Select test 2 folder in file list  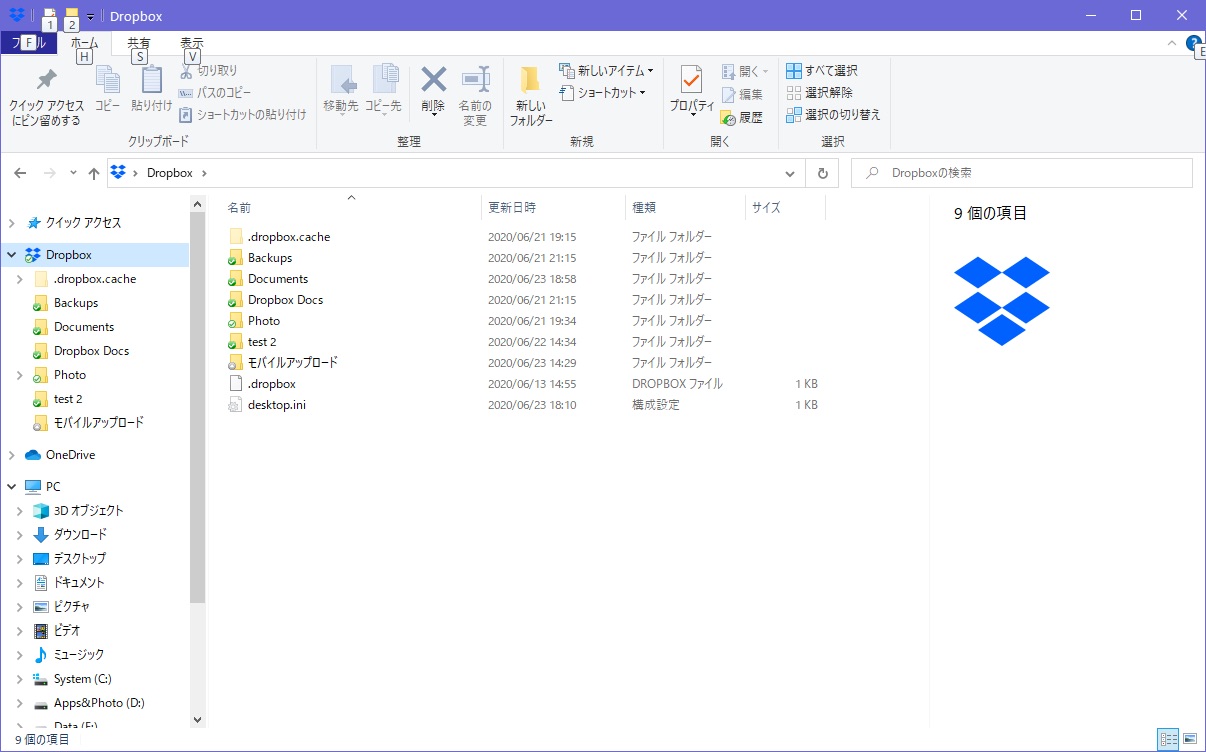262,342
